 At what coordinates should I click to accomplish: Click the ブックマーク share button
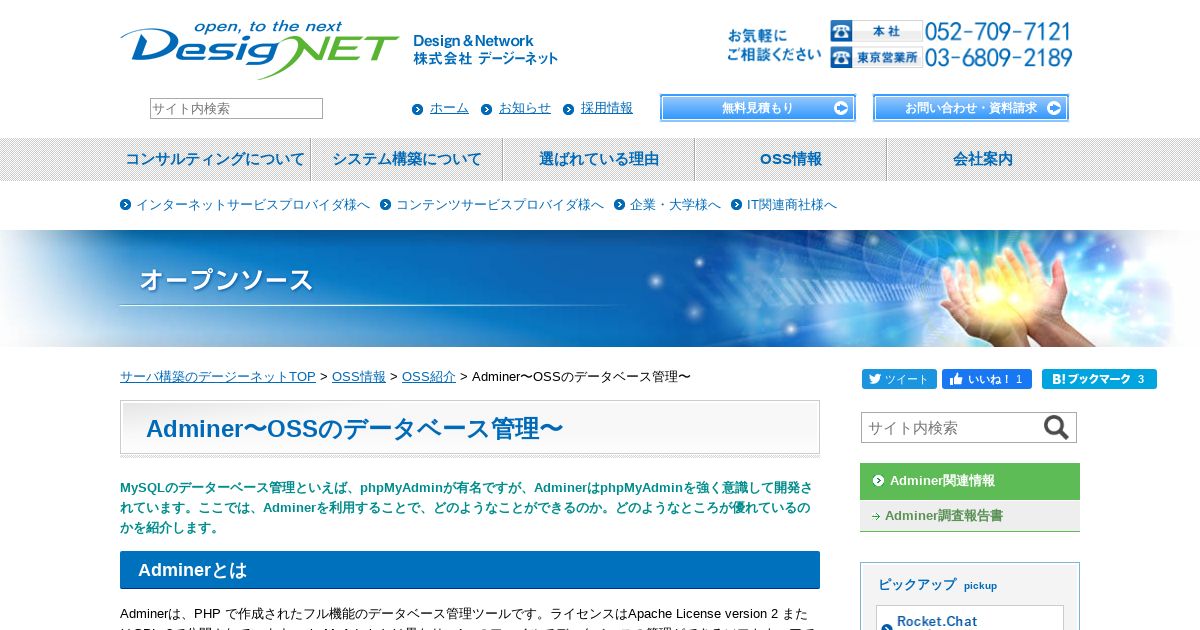1099,380
